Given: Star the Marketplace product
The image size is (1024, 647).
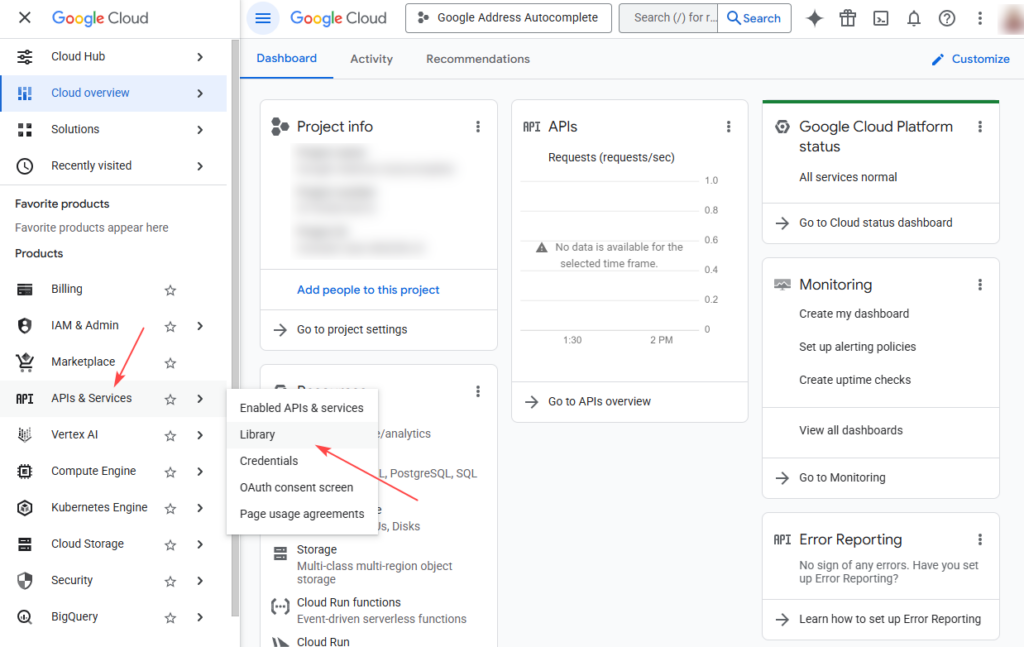Looking at the screenshot, I should point(170,362).
